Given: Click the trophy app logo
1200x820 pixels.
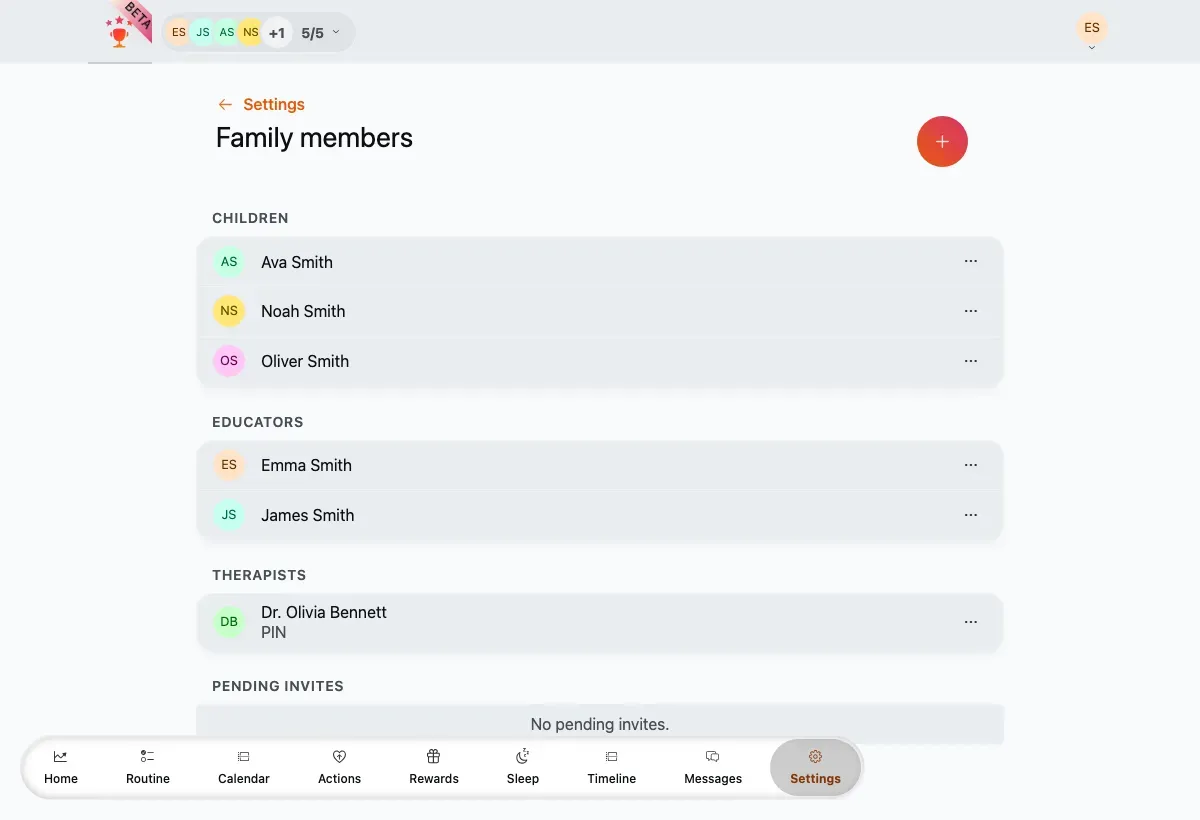Looking at the screenshot, I should tap(120, 32).
